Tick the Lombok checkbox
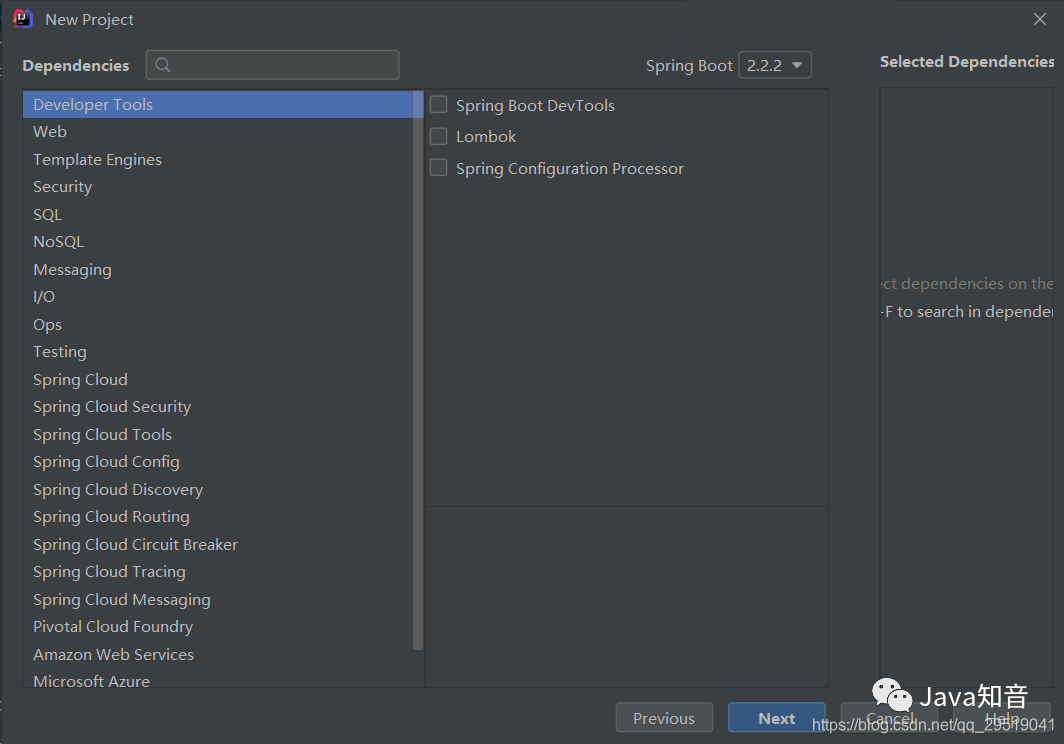 [x=439, y=136]
